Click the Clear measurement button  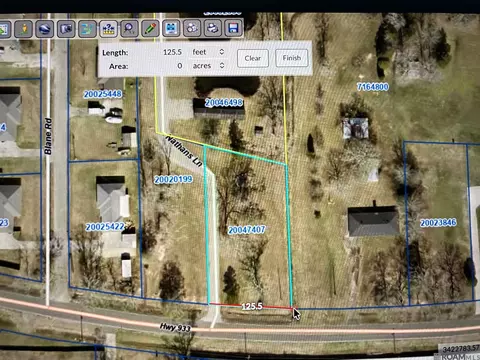(253, 58)
